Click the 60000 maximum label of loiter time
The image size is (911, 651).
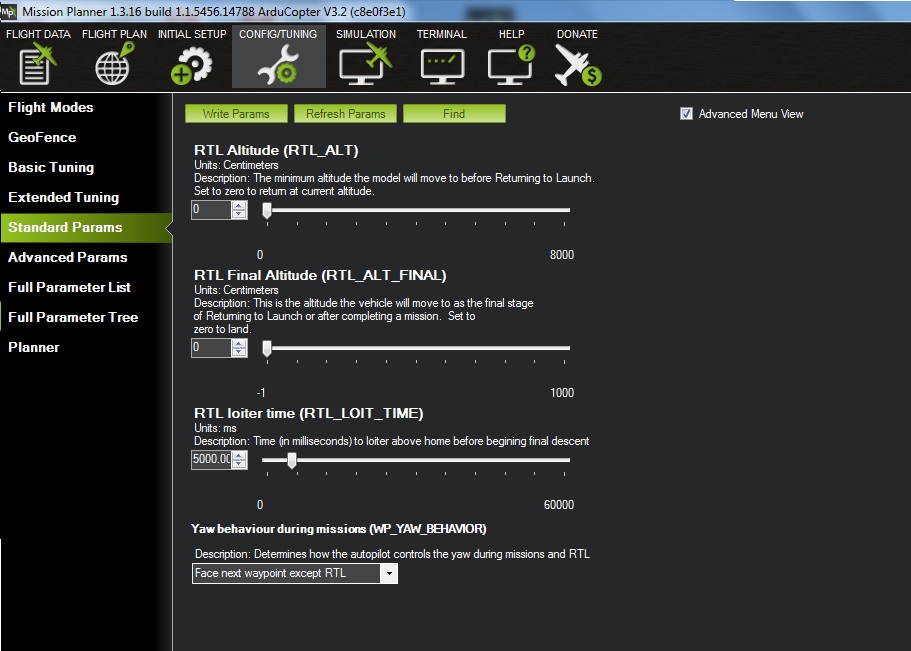(x=559, y=505)
